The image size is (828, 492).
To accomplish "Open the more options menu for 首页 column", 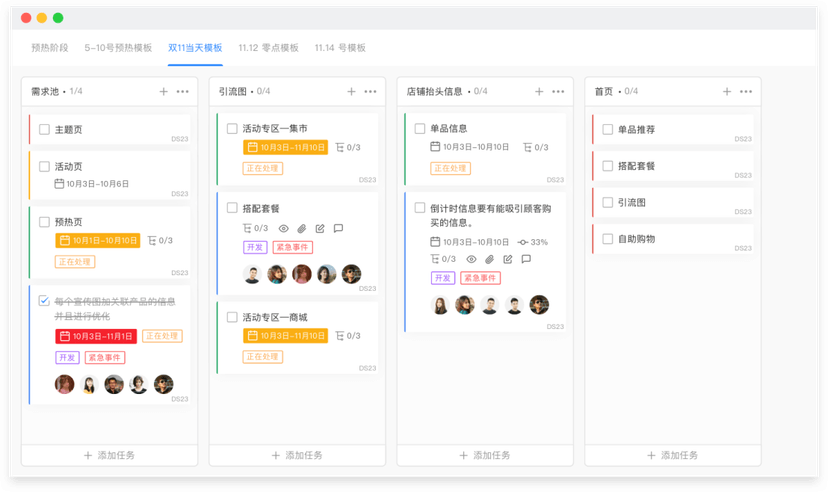I will point(746,92).
